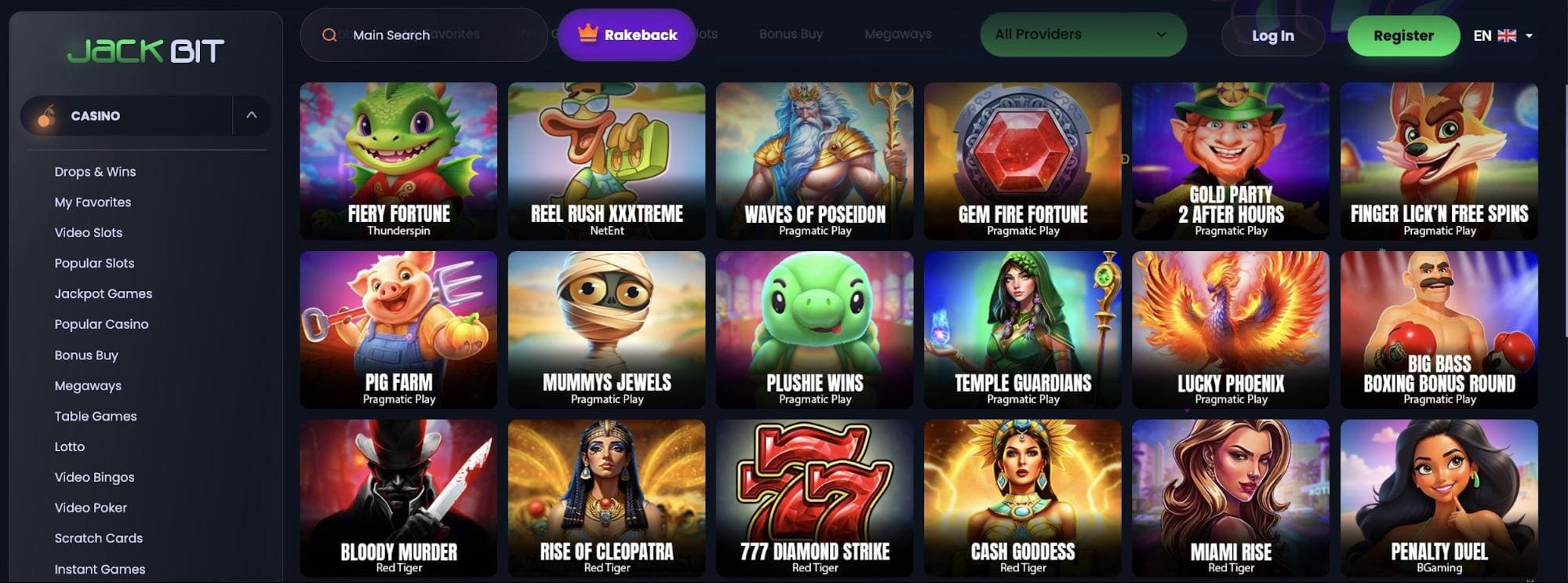Click the search magnifier icon
This screenshot has width=1568, height=583.
click(x=329, y=35)
